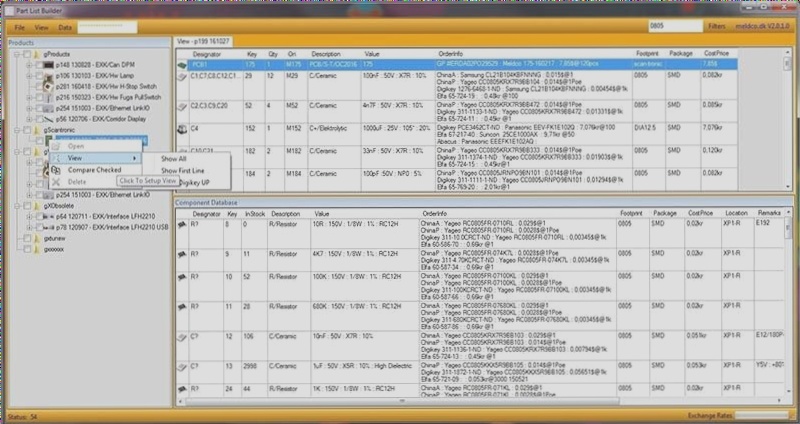
Task: Click the resistor icon in the 10R row
Action: click(182, 227)
